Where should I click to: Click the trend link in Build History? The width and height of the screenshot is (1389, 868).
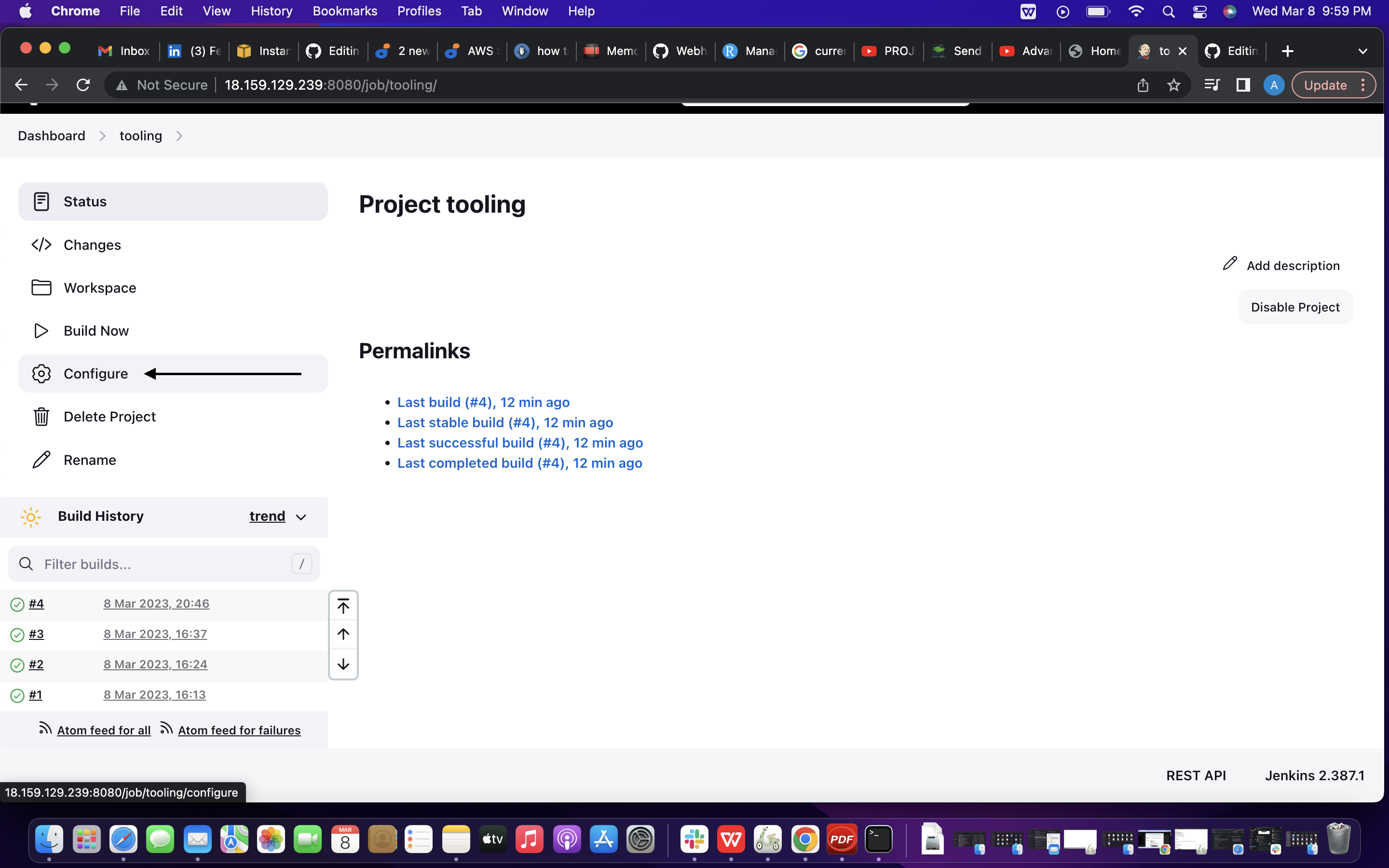(267, 516)
